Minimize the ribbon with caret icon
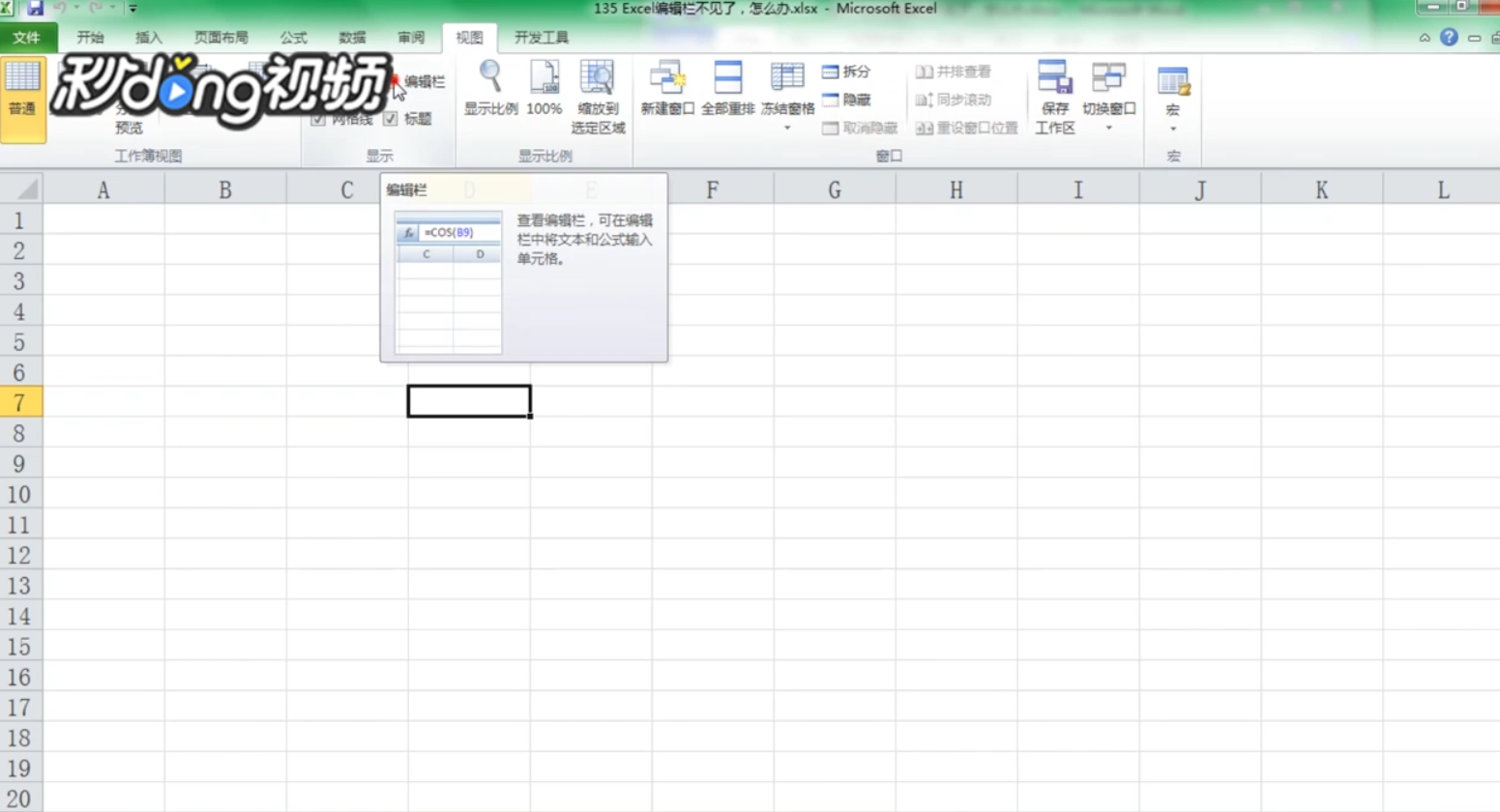The image size is (1500, 812). click(x=1425, y=38)
